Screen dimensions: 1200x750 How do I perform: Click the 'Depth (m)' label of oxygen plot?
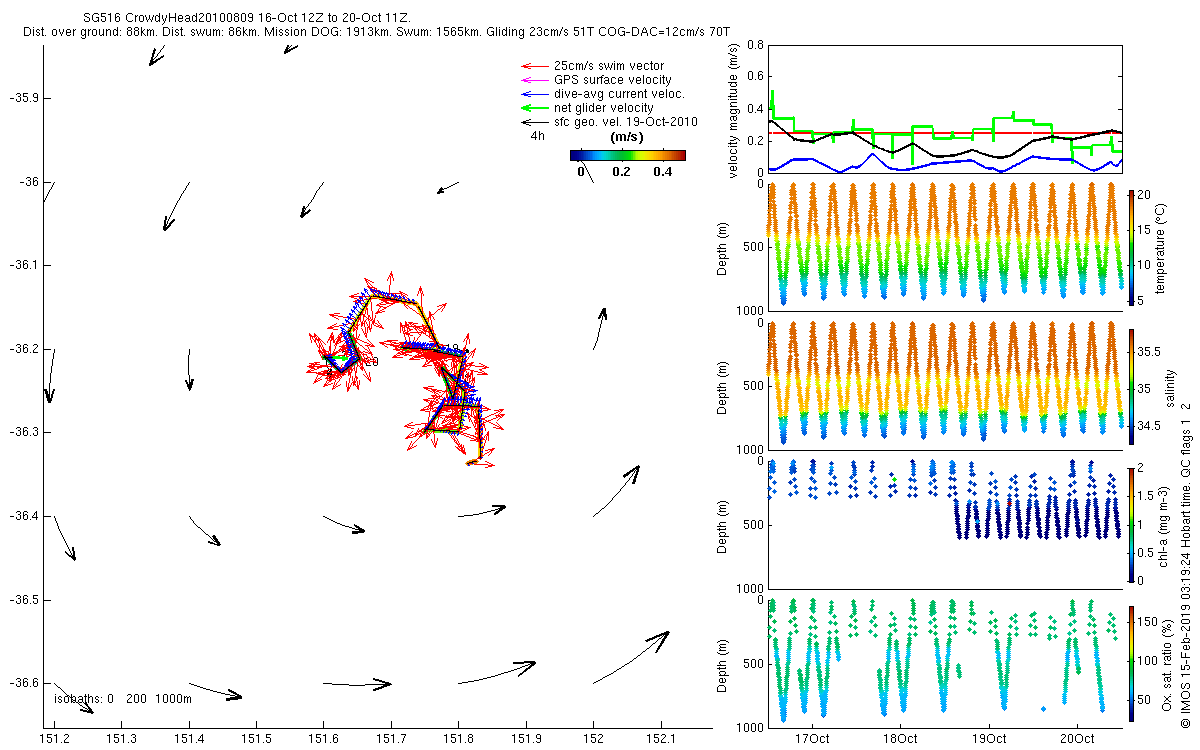click(723, 666)
